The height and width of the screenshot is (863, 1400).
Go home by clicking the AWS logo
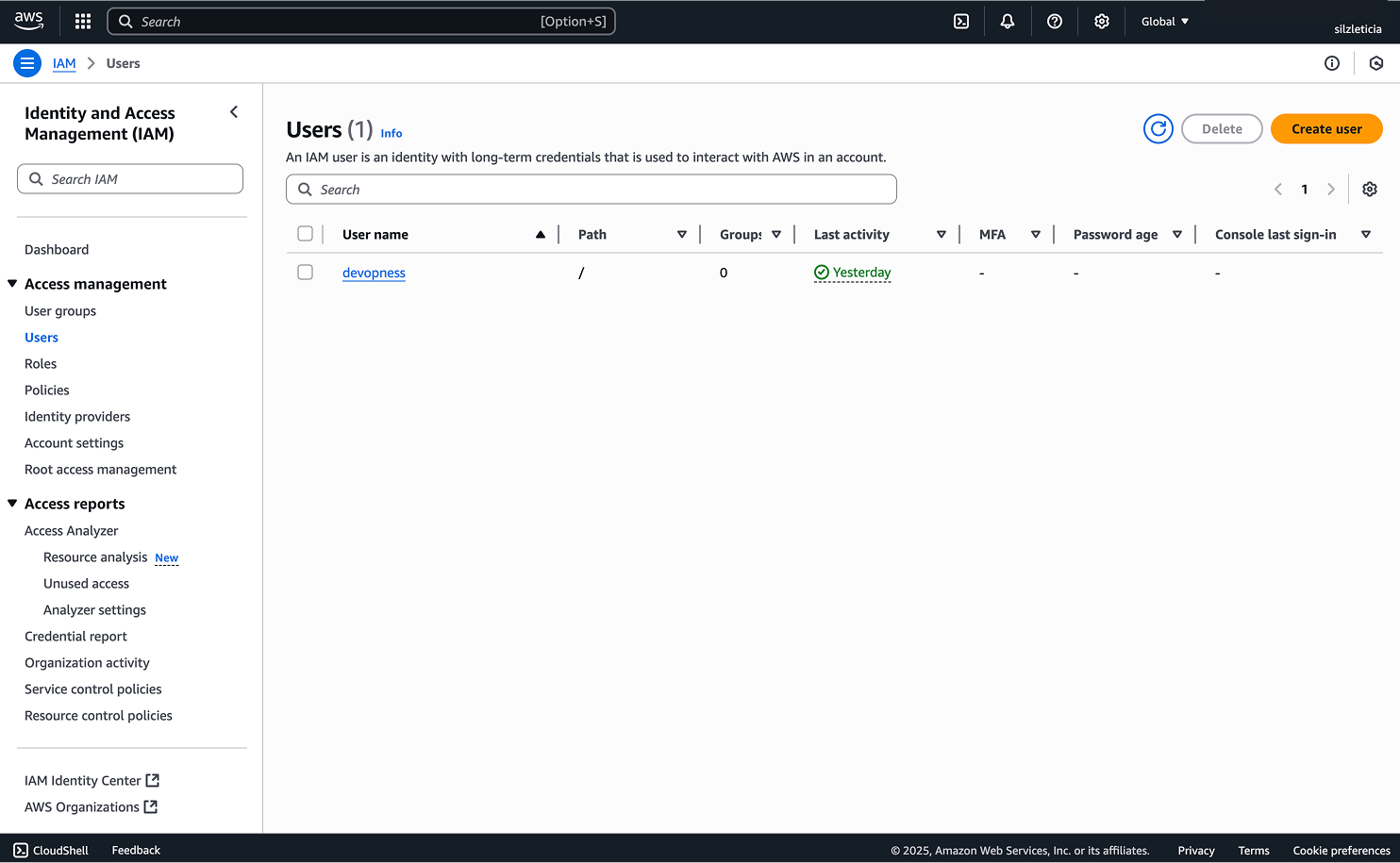28,21
